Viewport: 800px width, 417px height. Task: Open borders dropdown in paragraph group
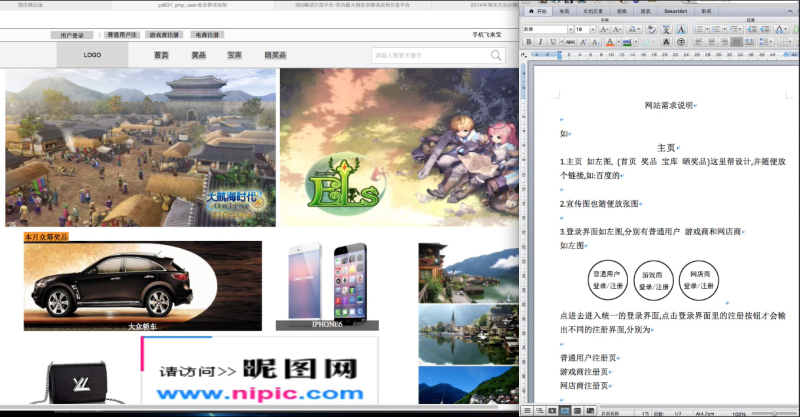(x=785, y=42)
